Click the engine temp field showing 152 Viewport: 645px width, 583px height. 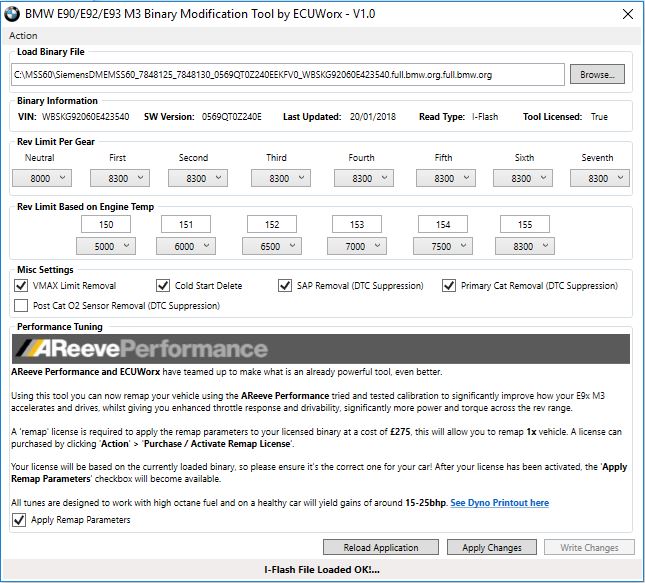(271, 224)
